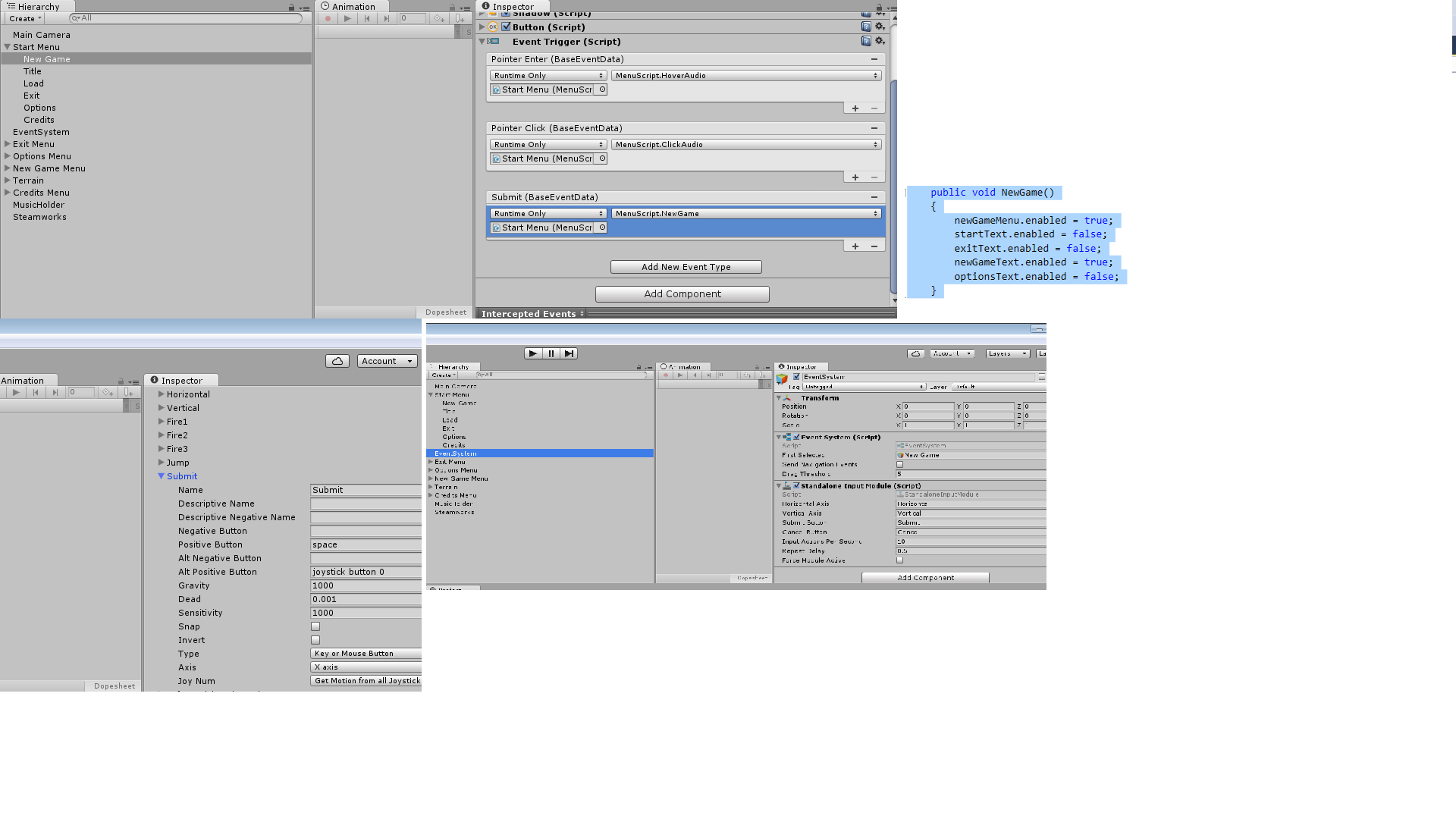
Task: Open gear settings for Button (Script) component
Action: click(880, 27)
